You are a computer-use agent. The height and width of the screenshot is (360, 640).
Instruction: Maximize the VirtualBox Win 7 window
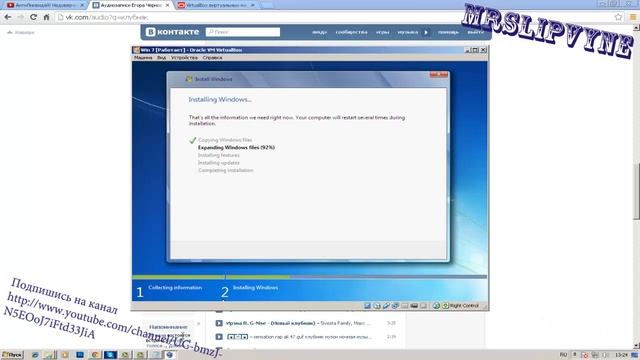tap(475, 50)
